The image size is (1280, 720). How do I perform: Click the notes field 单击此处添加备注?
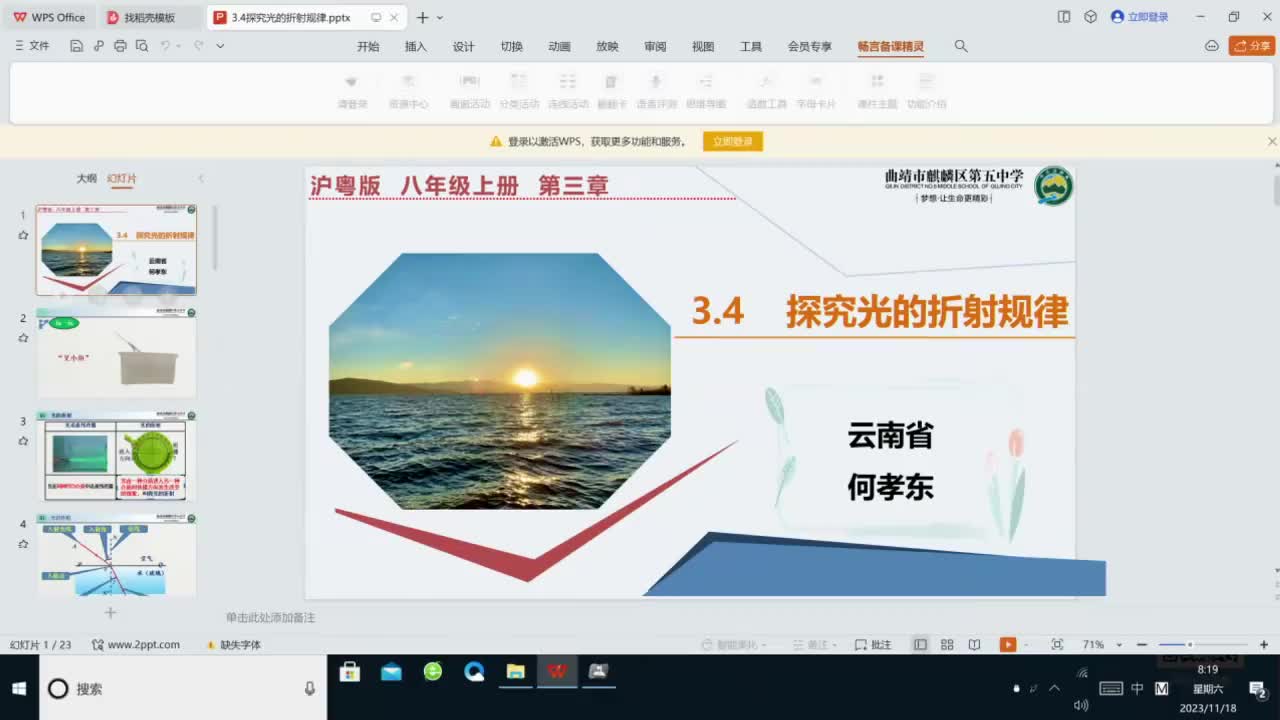click(271, 618)
